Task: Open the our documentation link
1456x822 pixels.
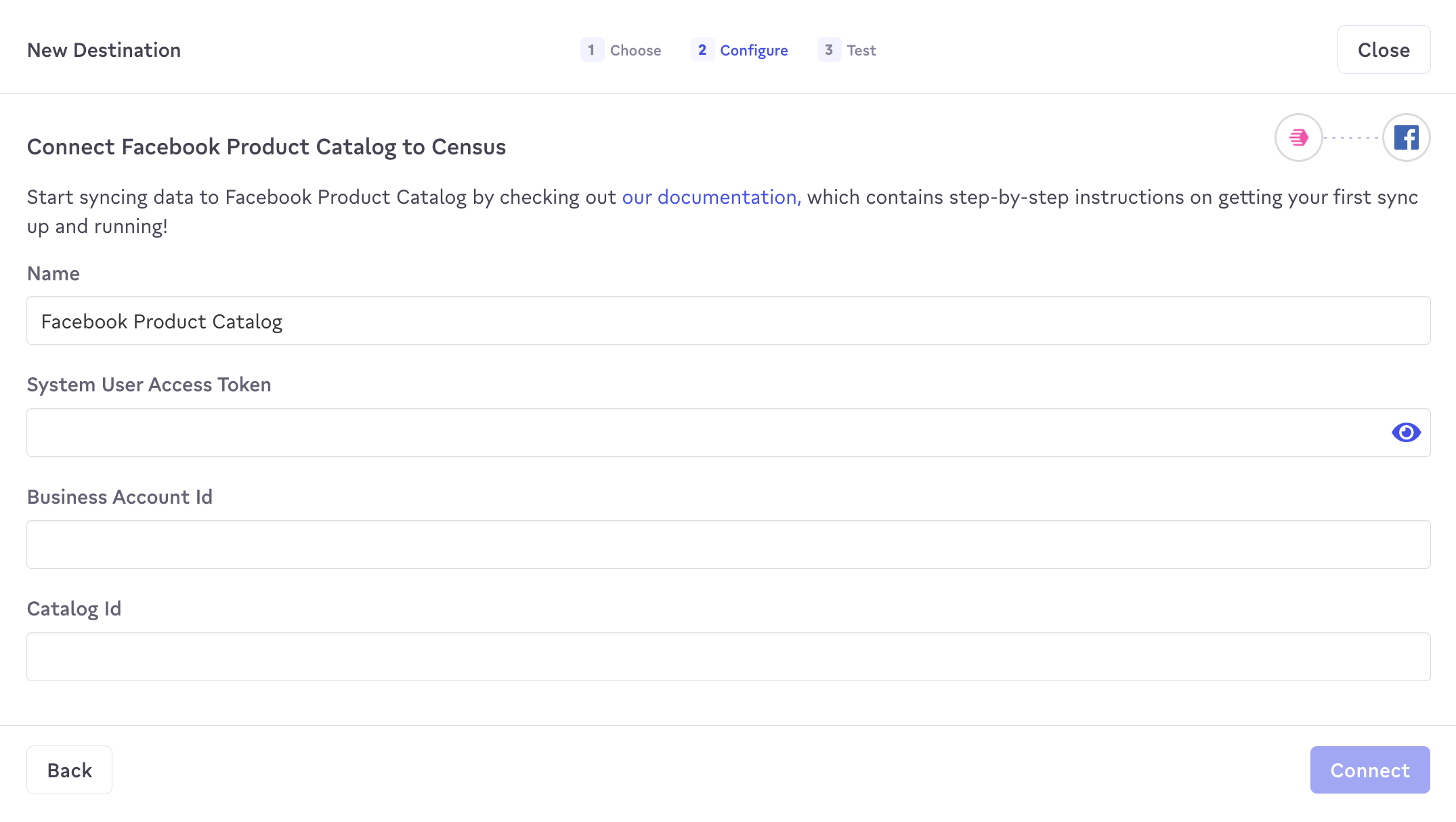Action: pos(711,197)
